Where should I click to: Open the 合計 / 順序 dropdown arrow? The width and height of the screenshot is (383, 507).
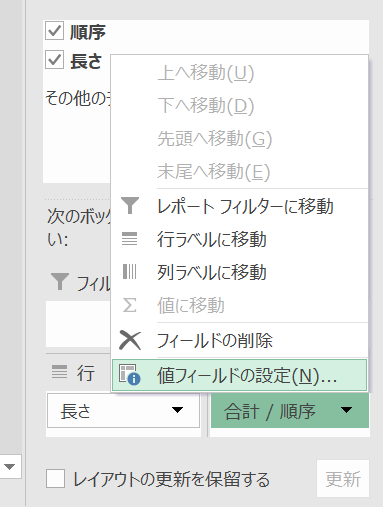346,410
